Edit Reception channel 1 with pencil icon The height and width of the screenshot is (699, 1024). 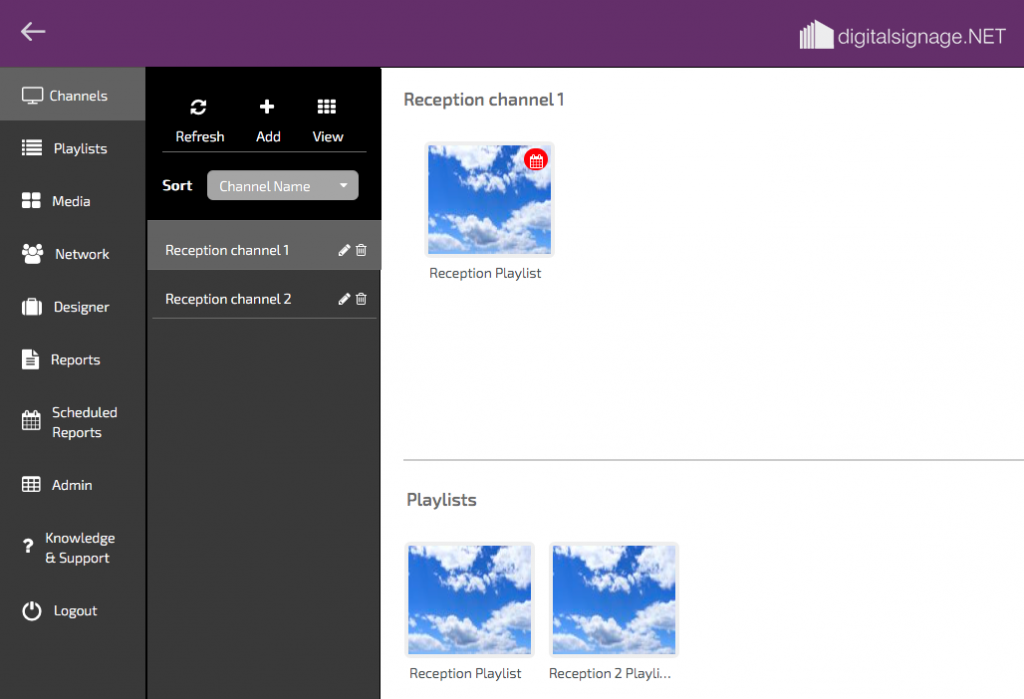(344, 251)
